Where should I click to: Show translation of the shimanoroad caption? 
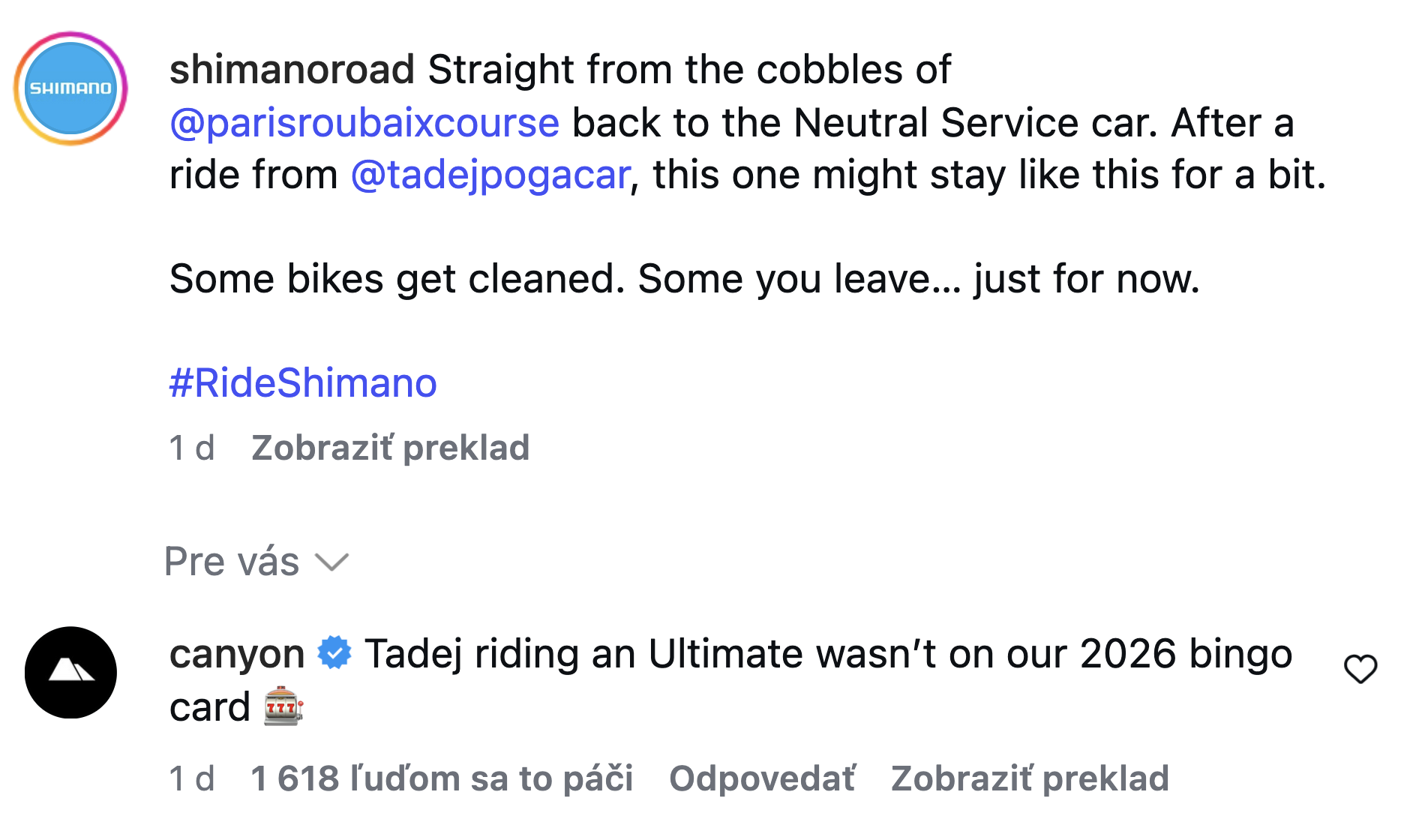pos(390,448)
